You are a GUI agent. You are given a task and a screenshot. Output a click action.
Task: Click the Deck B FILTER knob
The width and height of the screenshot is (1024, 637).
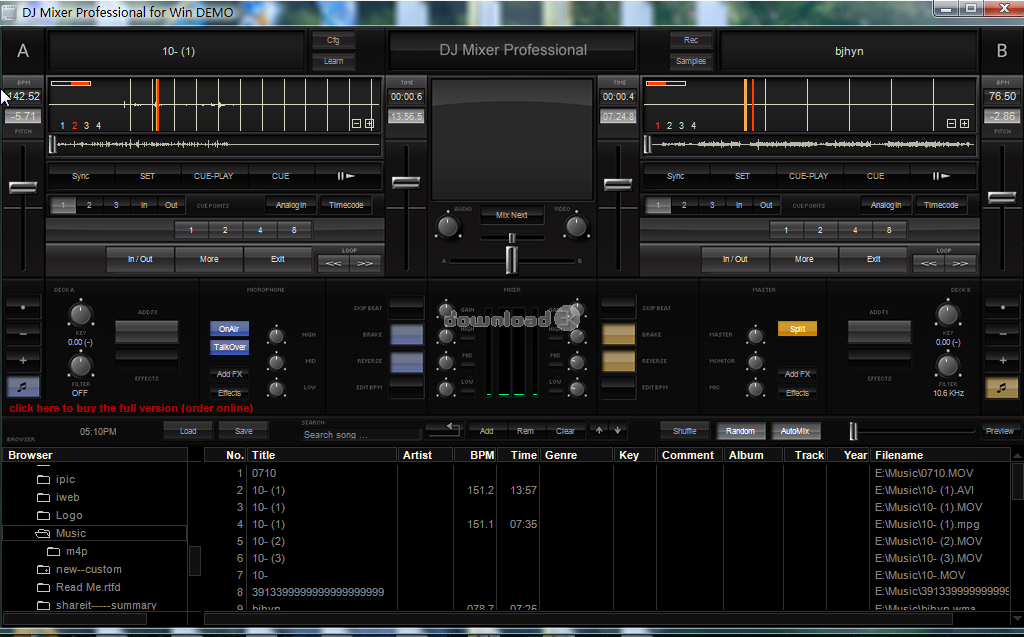click(948, 366)
